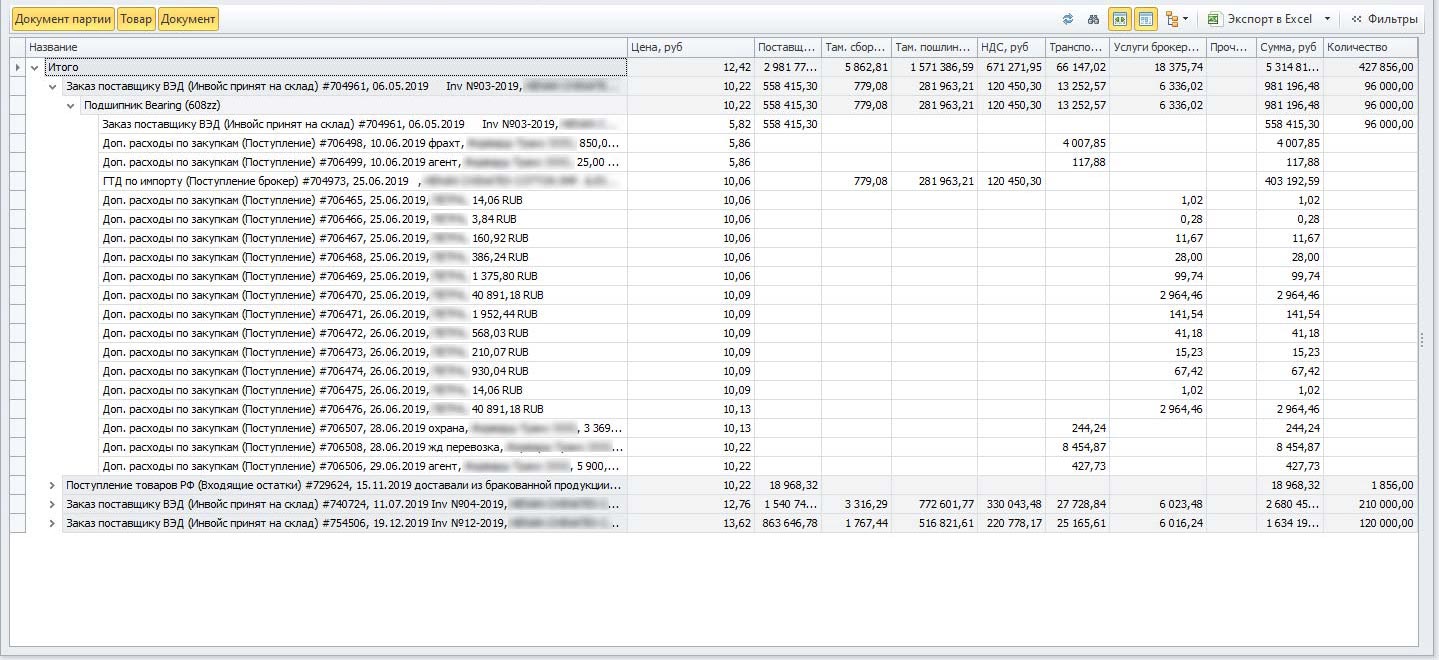Screen dimensions: 1439x660
Task: Open the Экспорт в Excel dropdown arrow
Action: coord(1327,19)
